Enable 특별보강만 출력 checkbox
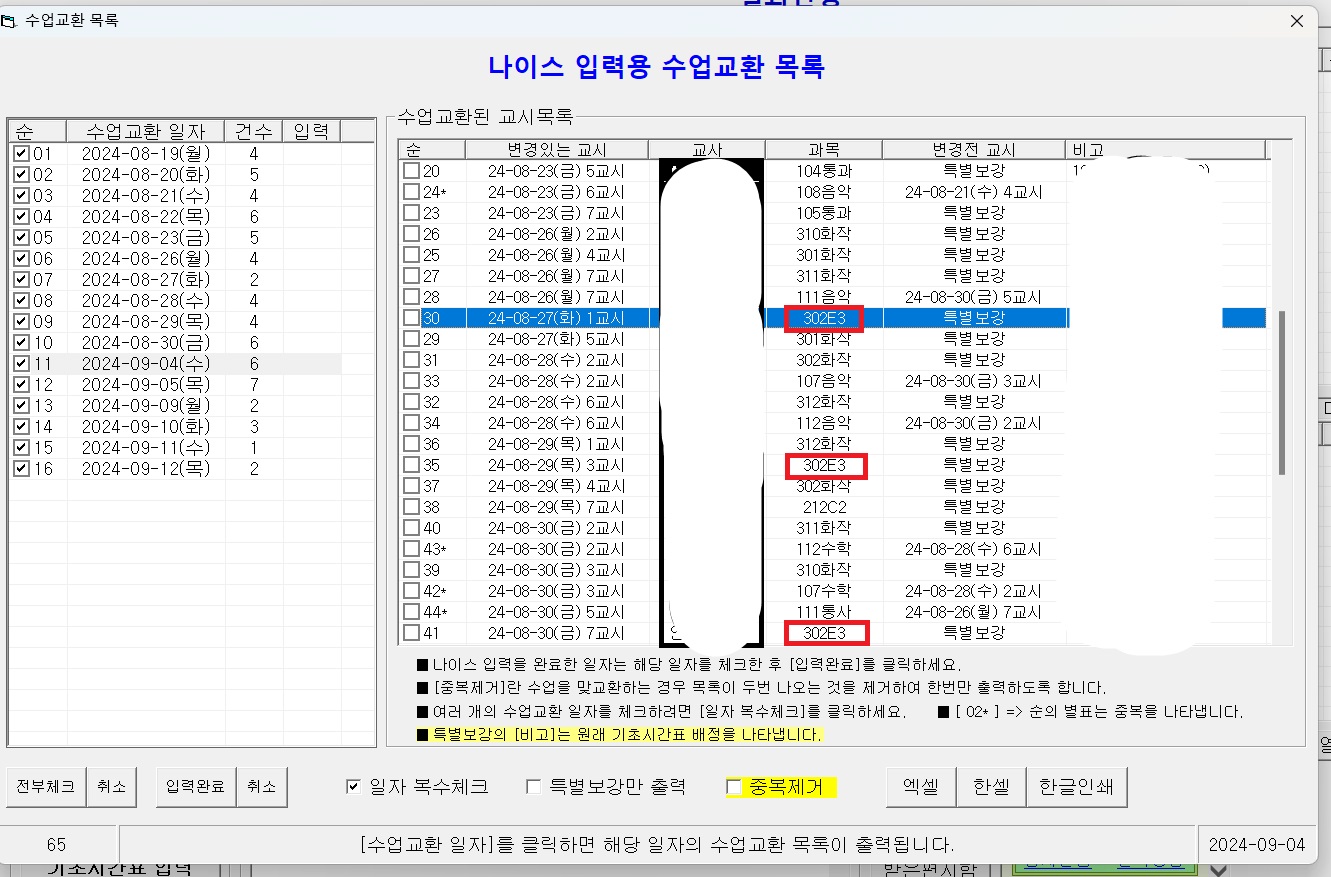 point(533,787)
